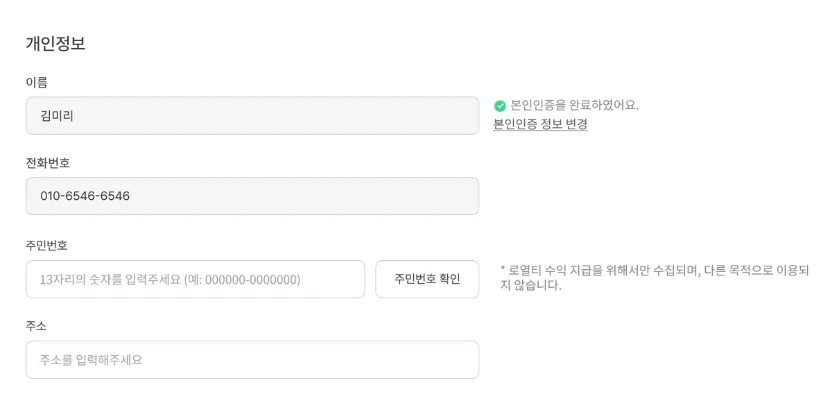838x408 pixels.
Task: Select the 전화번호 field showing 010-6546-6546
Action: coord(252,196)
